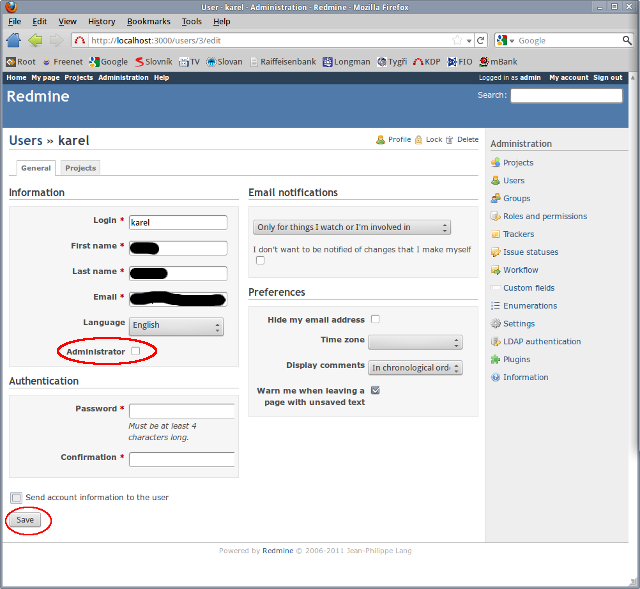Open the Slovan bookmark
Screen dimensions: 640x589
pos(224,62)
